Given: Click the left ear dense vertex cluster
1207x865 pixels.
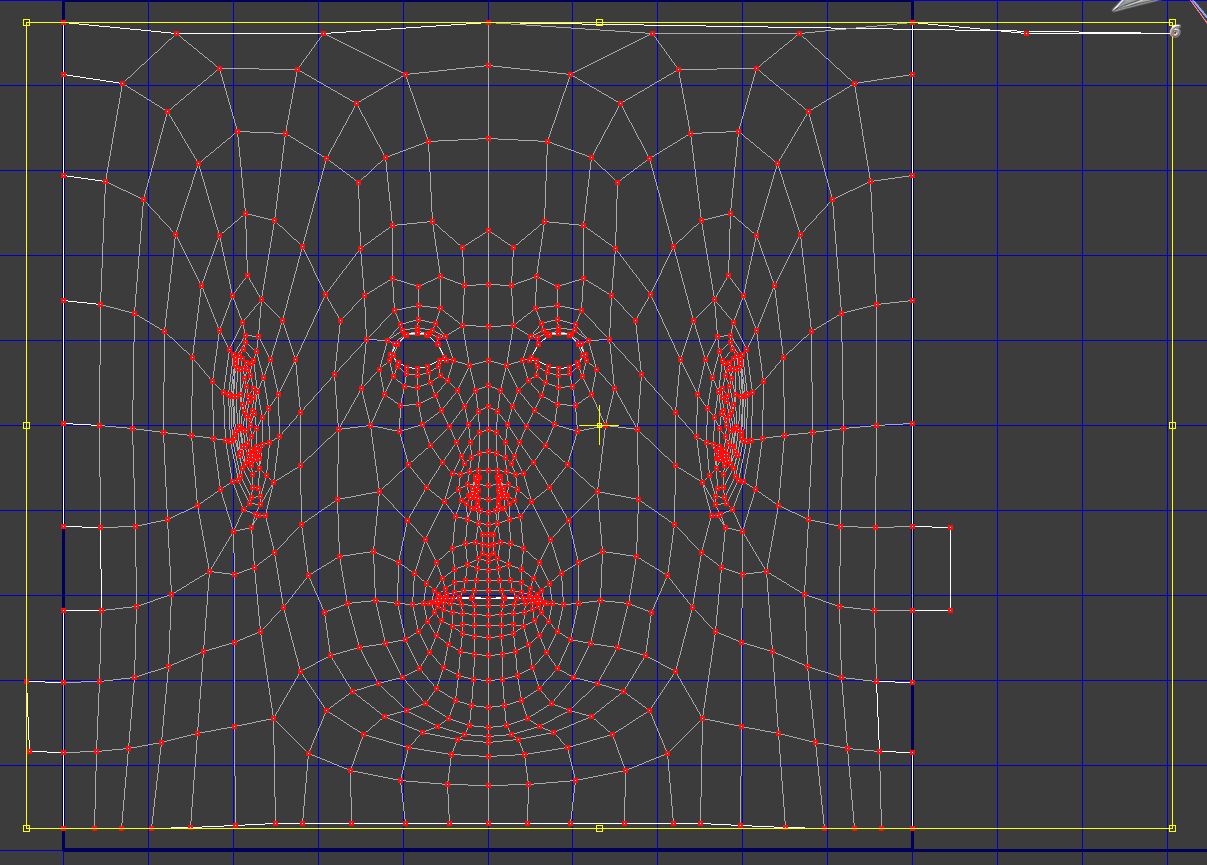Looking at the screenshot, I should tap(247, 425).
